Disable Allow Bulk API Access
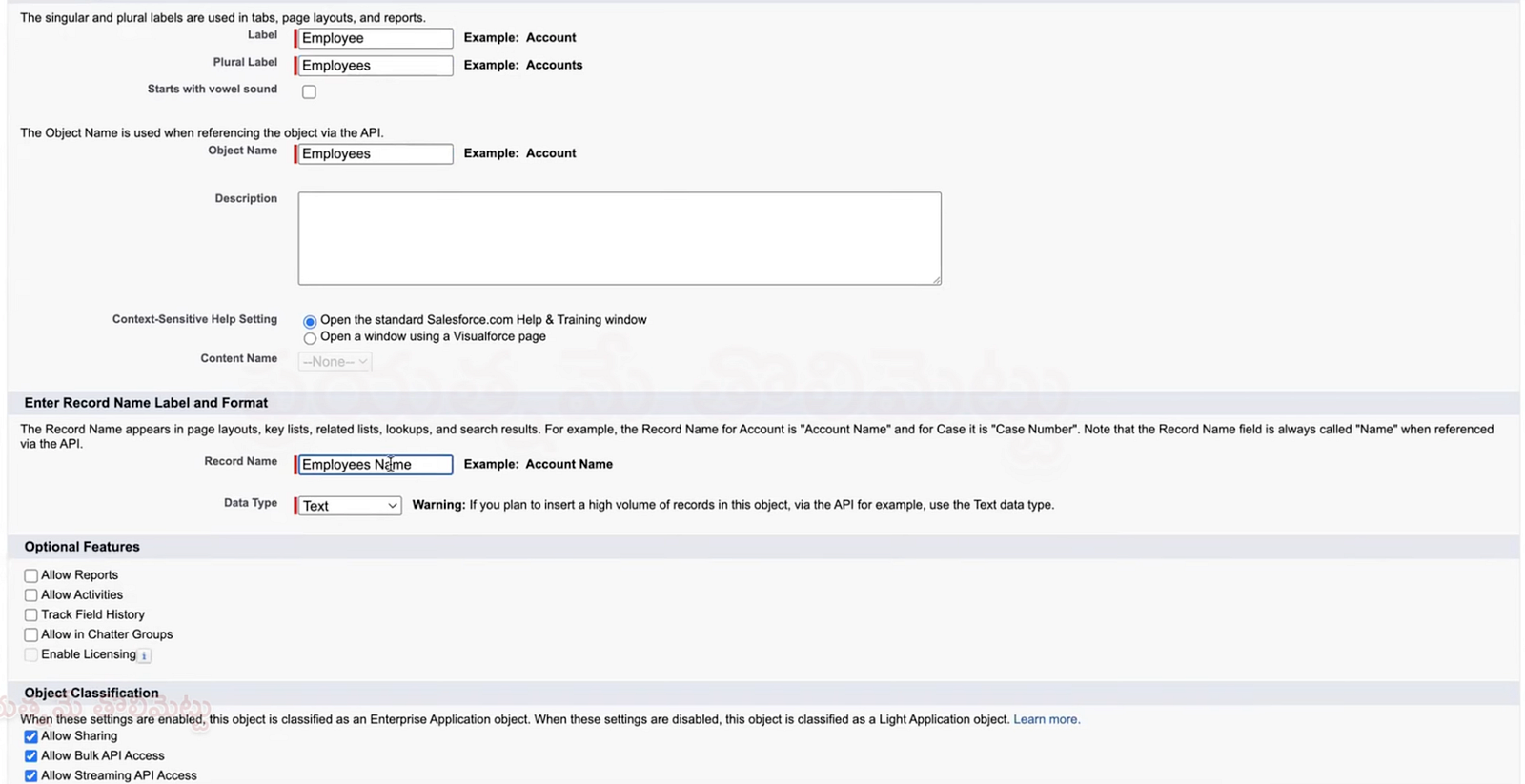 coord(31,756)
